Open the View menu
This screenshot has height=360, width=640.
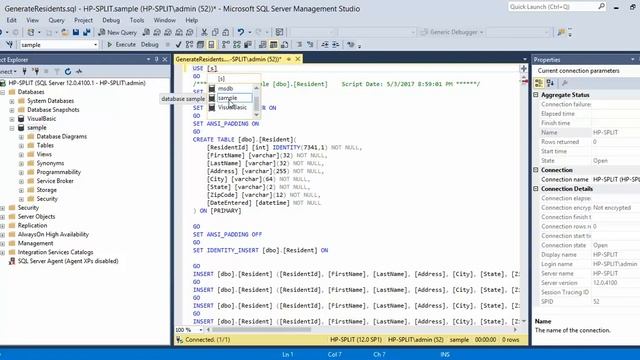(x=32, y=20)
